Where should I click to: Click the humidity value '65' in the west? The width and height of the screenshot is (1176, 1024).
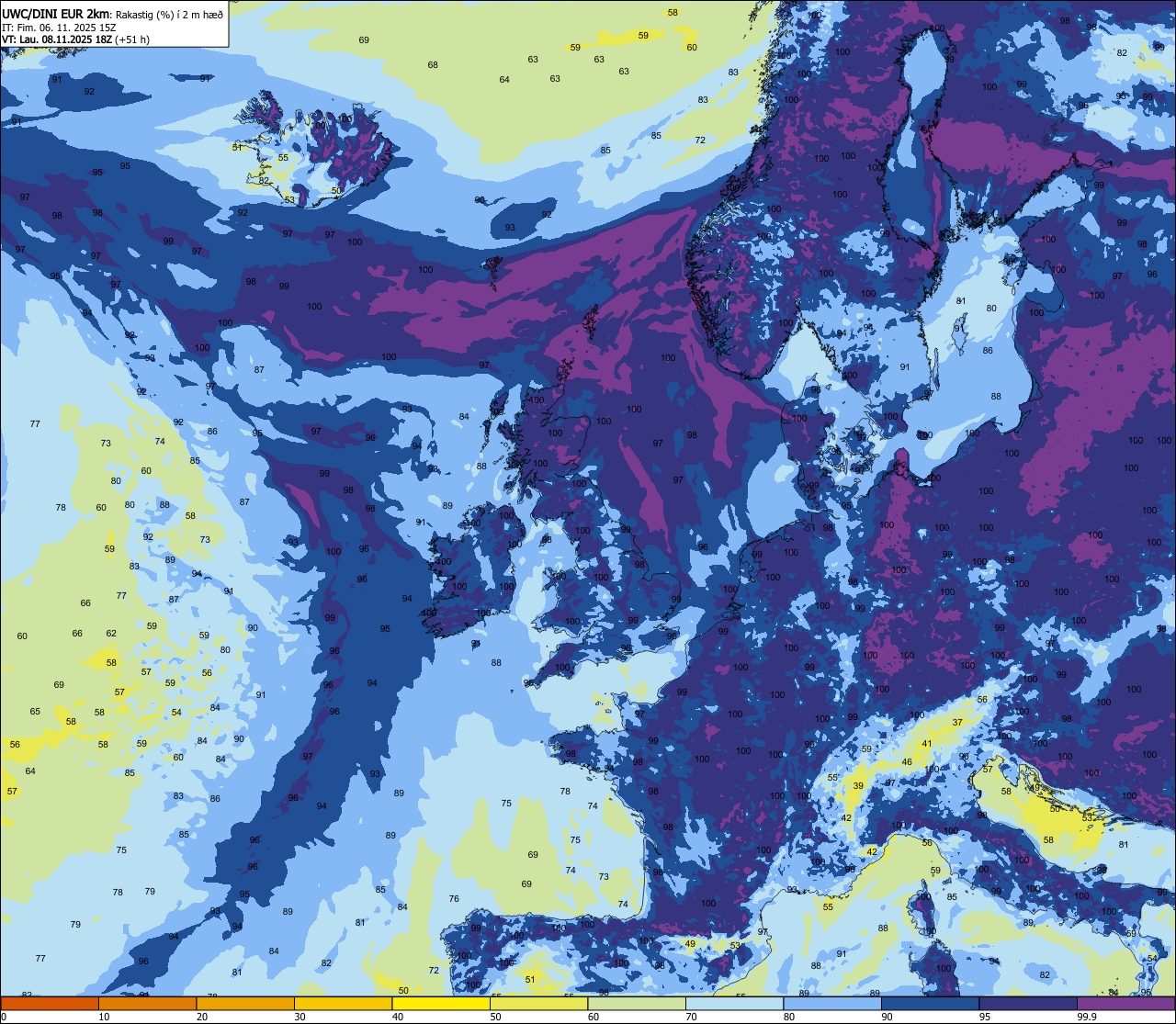(35, 712)
